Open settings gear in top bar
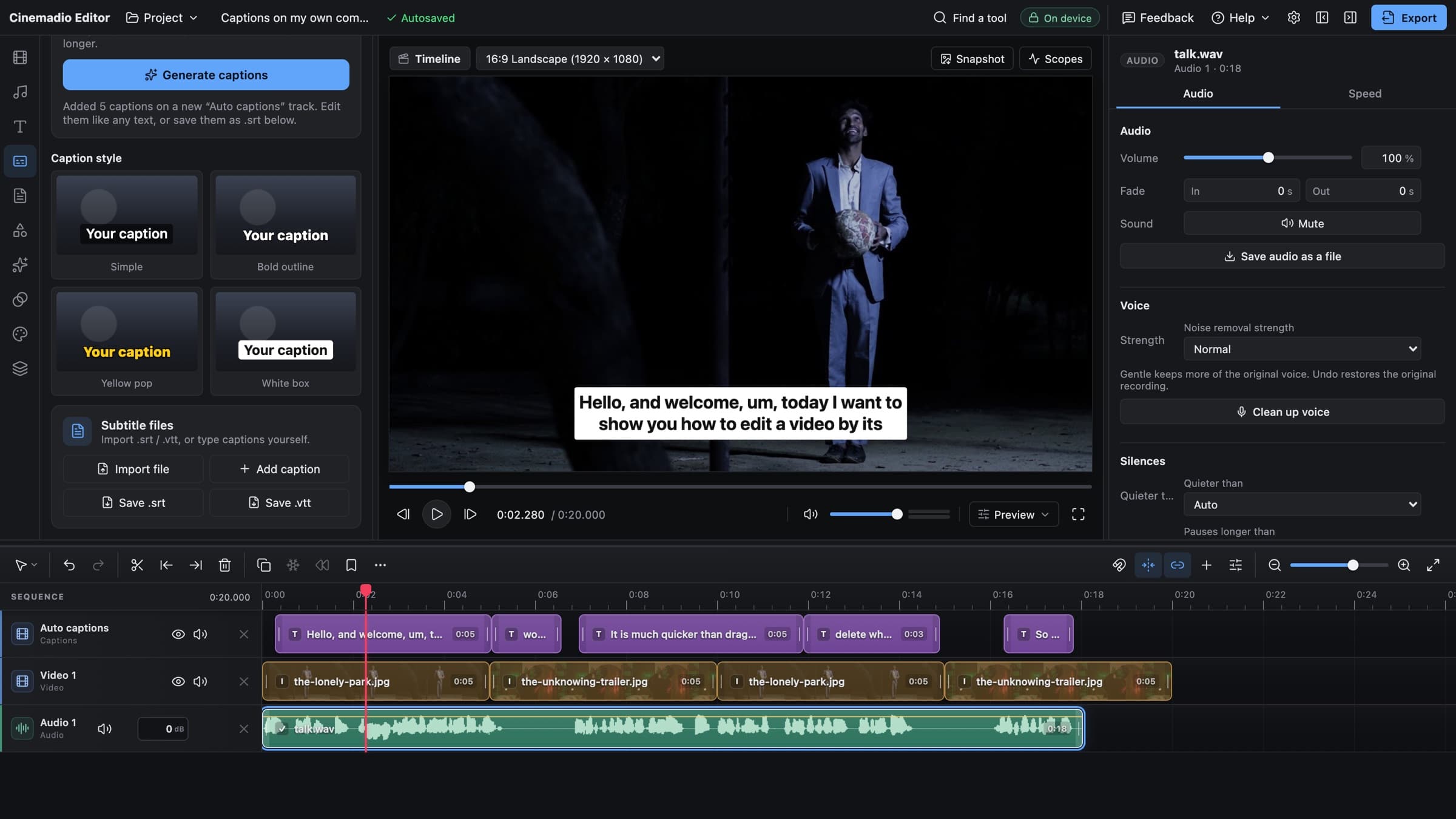 pos(1293,18)
